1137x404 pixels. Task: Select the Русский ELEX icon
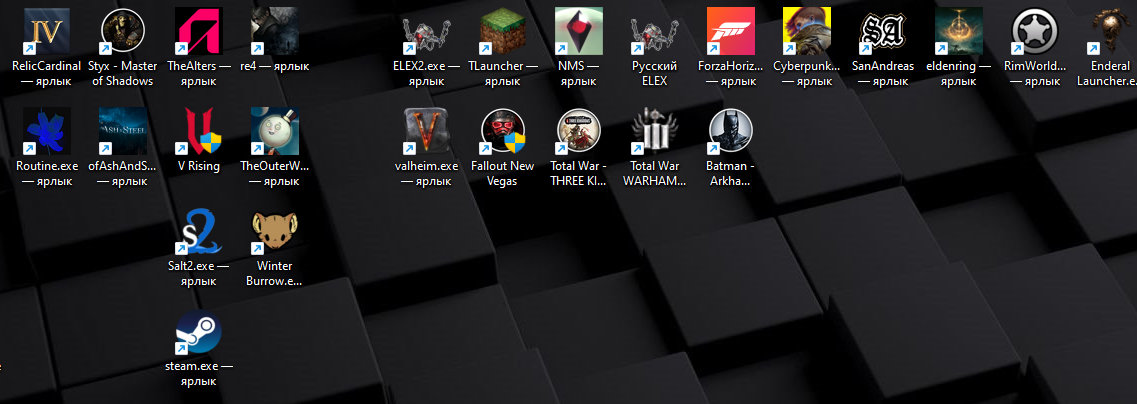tap(653, 31)
